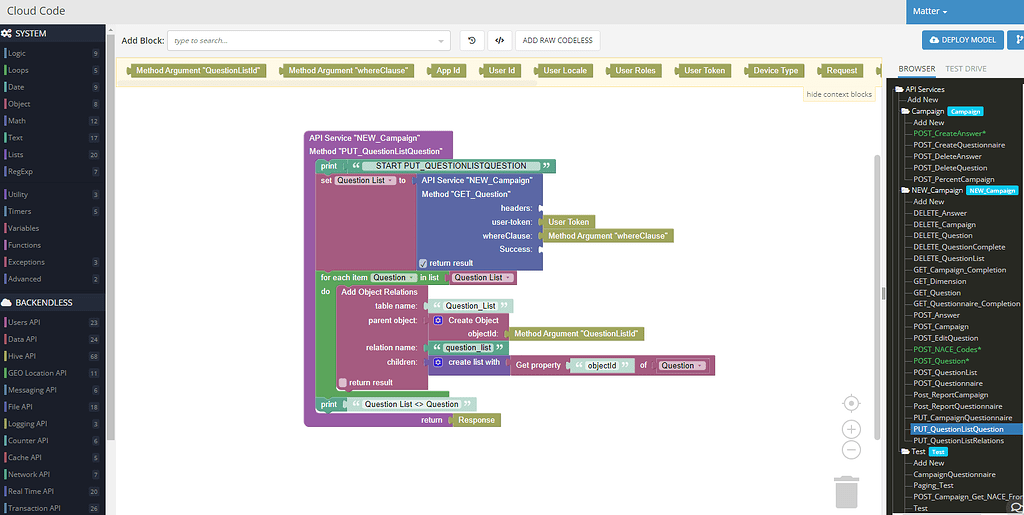
Task: Click the gear icon on Create Object block
Action: 438,320
